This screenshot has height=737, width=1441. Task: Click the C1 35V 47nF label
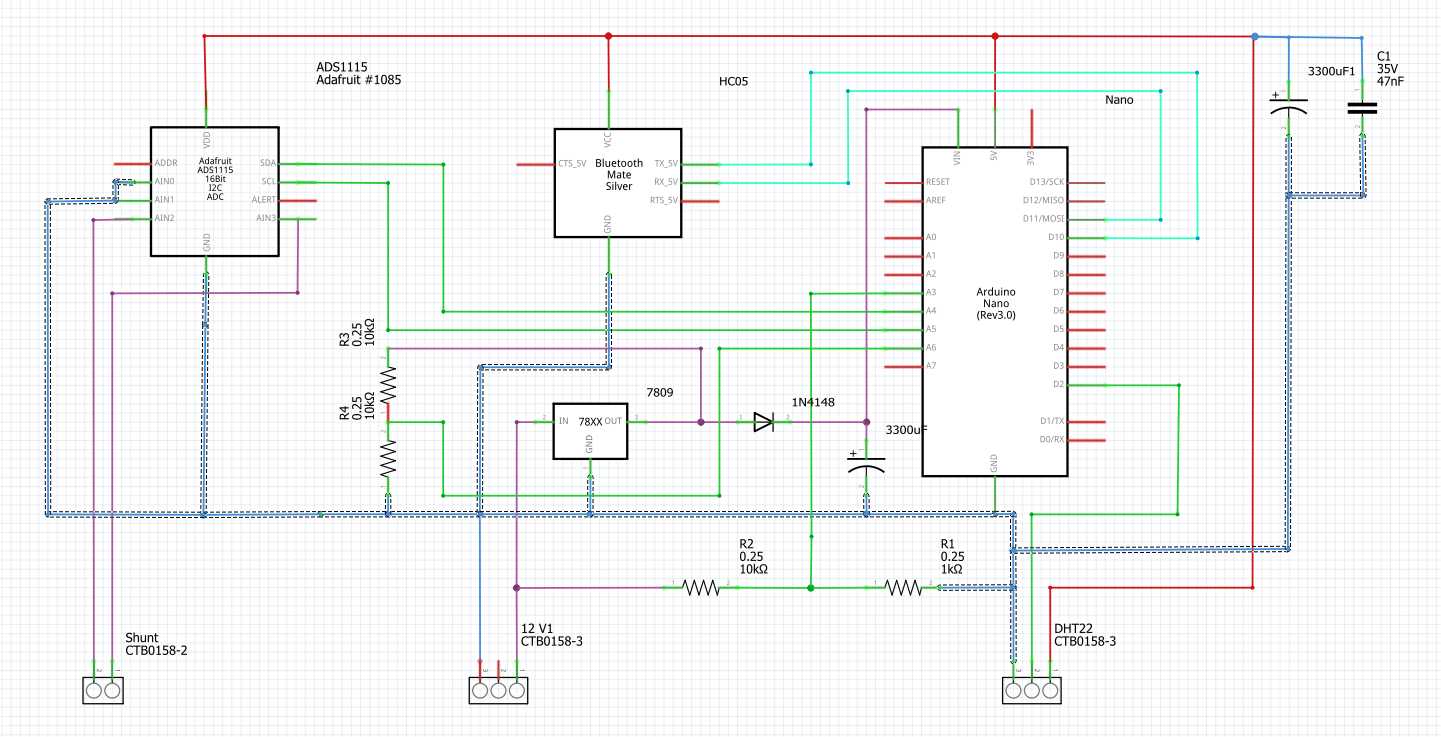coord(1388,69)
